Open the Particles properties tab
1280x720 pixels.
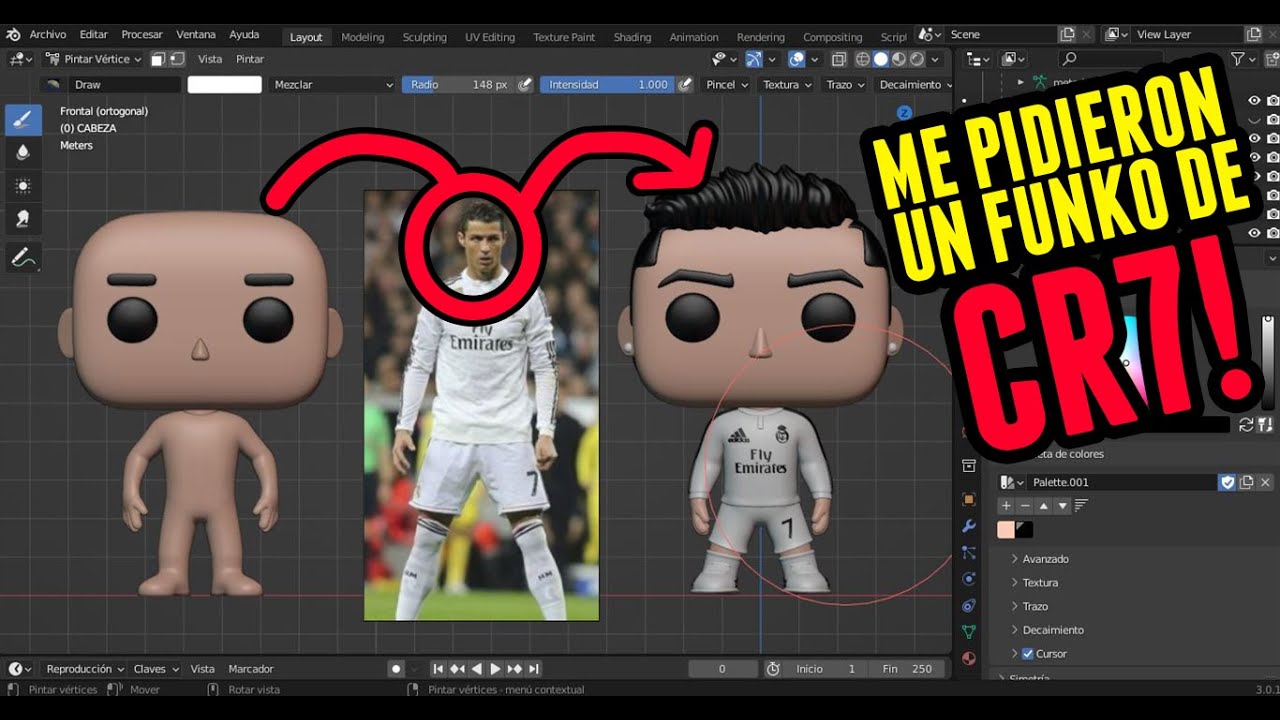[x=968, y=552]
